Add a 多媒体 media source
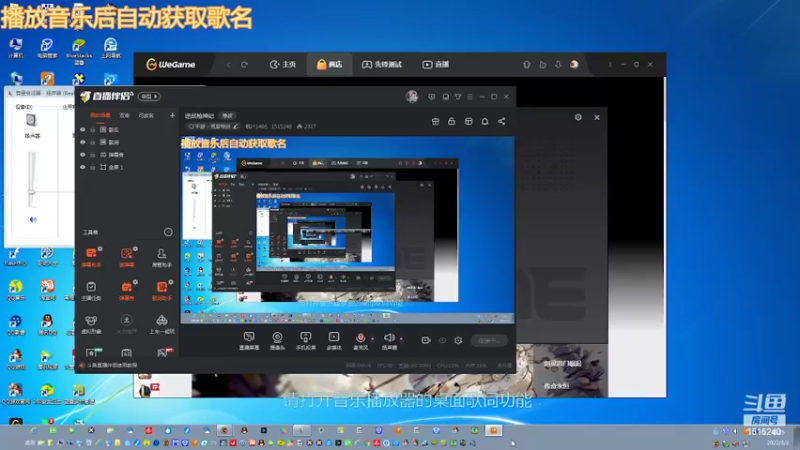This screenshot has width=800, height=450. coord(334,341)
